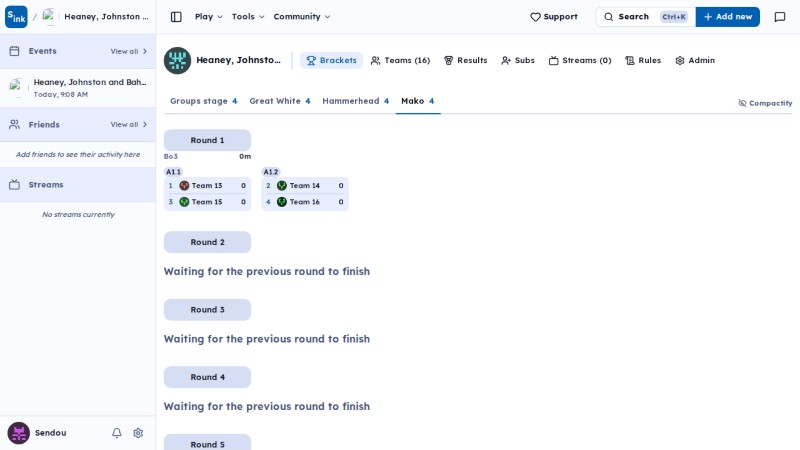Expand the Tools dropdown menu

point(248,17)
